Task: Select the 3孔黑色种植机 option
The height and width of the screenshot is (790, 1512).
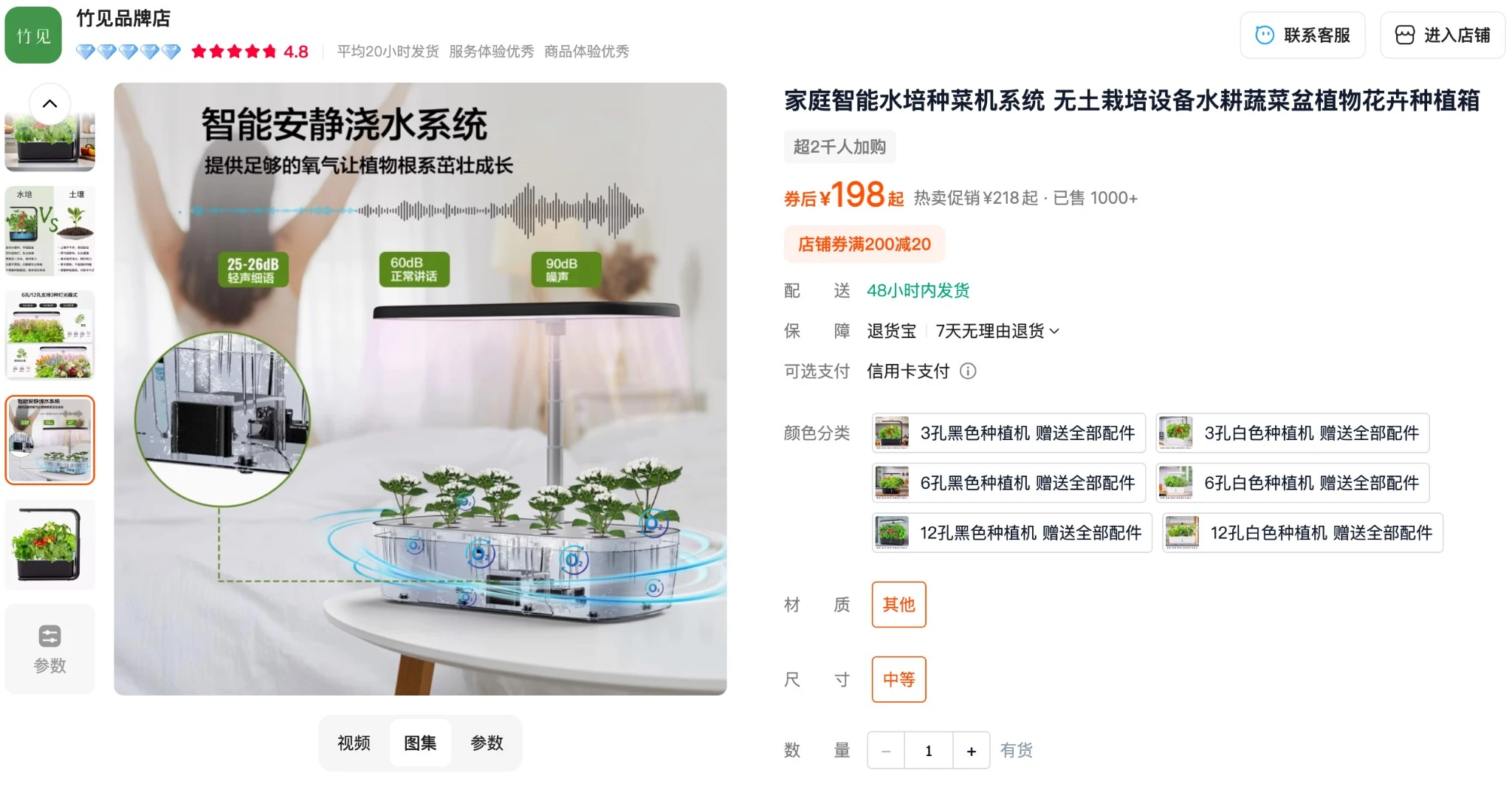Action: click(x=1008, y=433)
